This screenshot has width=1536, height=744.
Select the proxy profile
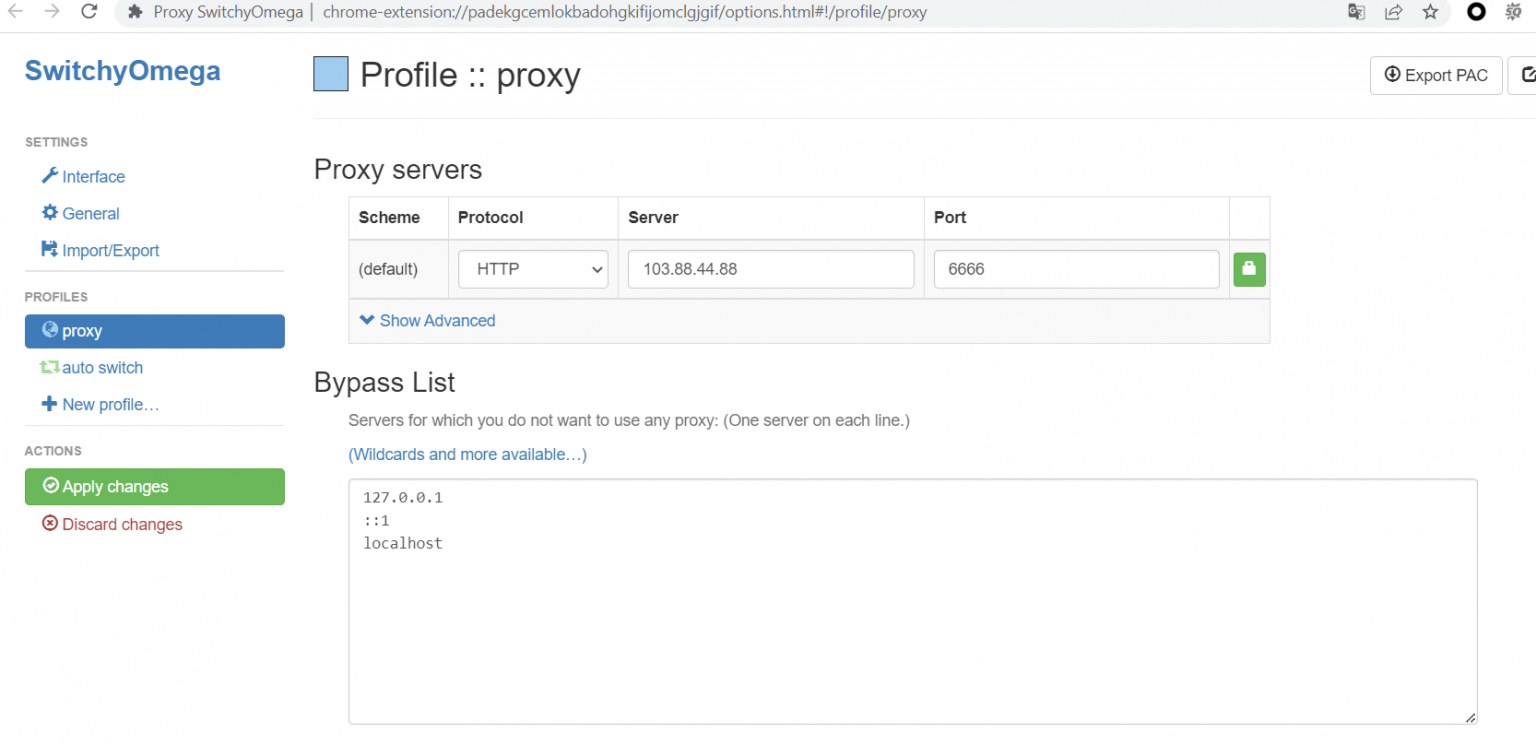pos(155,331)
